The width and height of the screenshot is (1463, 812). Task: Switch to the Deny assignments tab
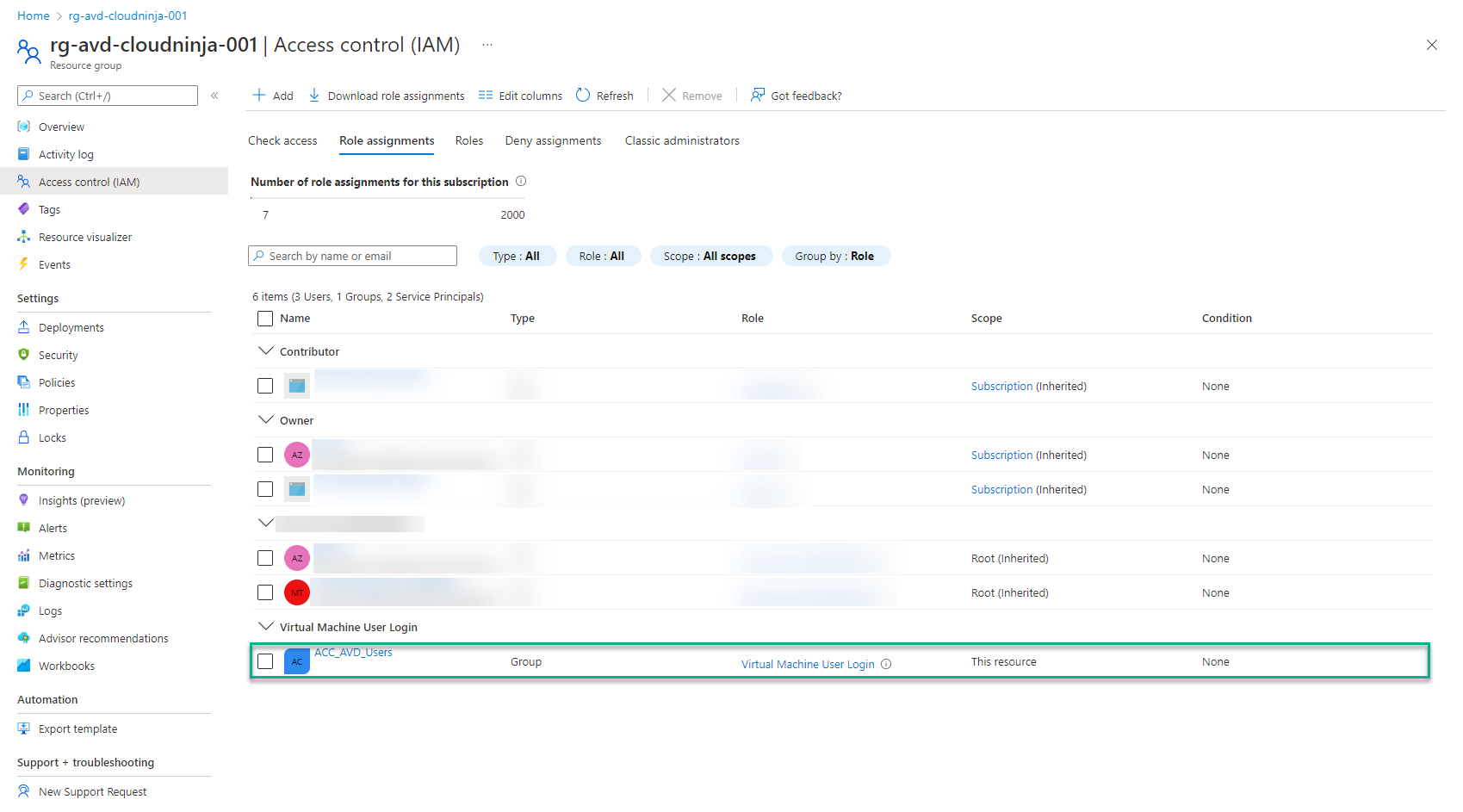click(553, 140)
